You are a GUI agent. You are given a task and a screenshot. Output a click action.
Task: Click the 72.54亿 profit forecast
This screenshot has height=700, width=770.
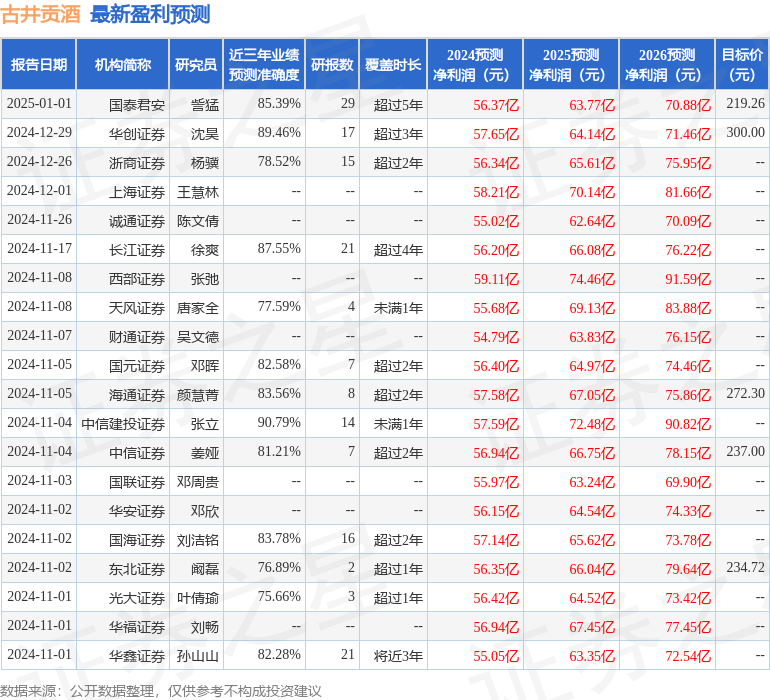(x=688, y=656)
